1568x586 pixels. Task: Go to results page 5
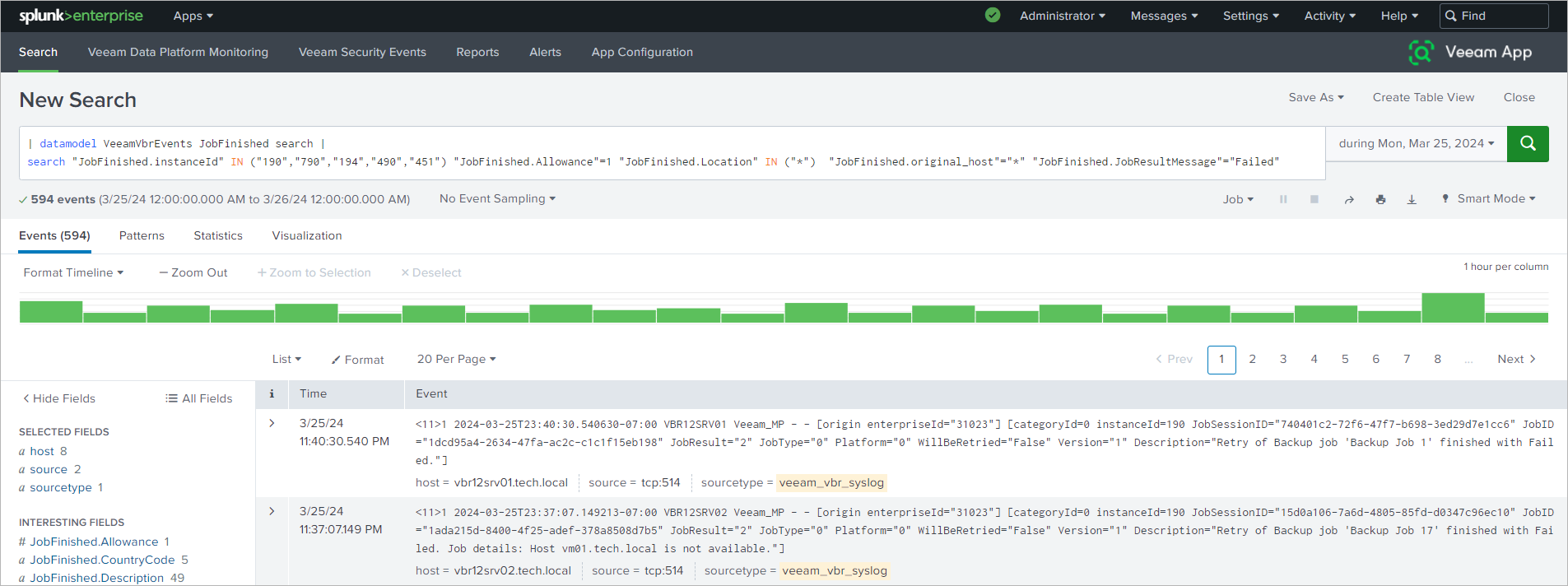[x=1345, y=359]
